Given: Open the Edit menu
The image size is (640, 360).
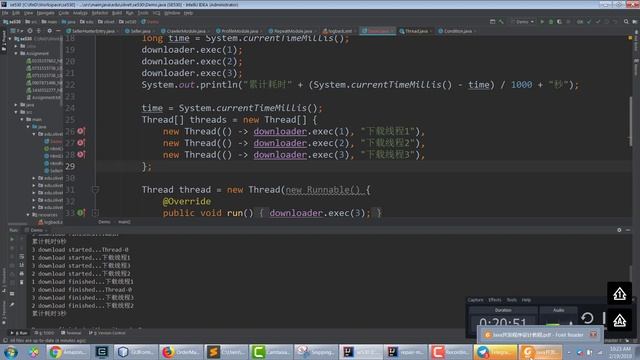Looking at the screenshot, I should (16, 13).
